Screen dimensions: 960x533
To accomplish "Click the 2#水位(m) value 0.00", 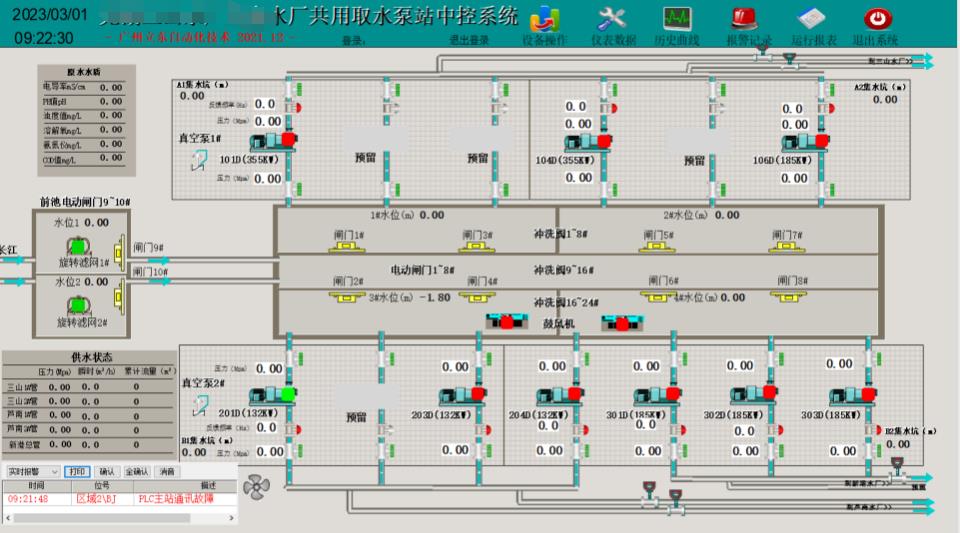I will 727,215.
